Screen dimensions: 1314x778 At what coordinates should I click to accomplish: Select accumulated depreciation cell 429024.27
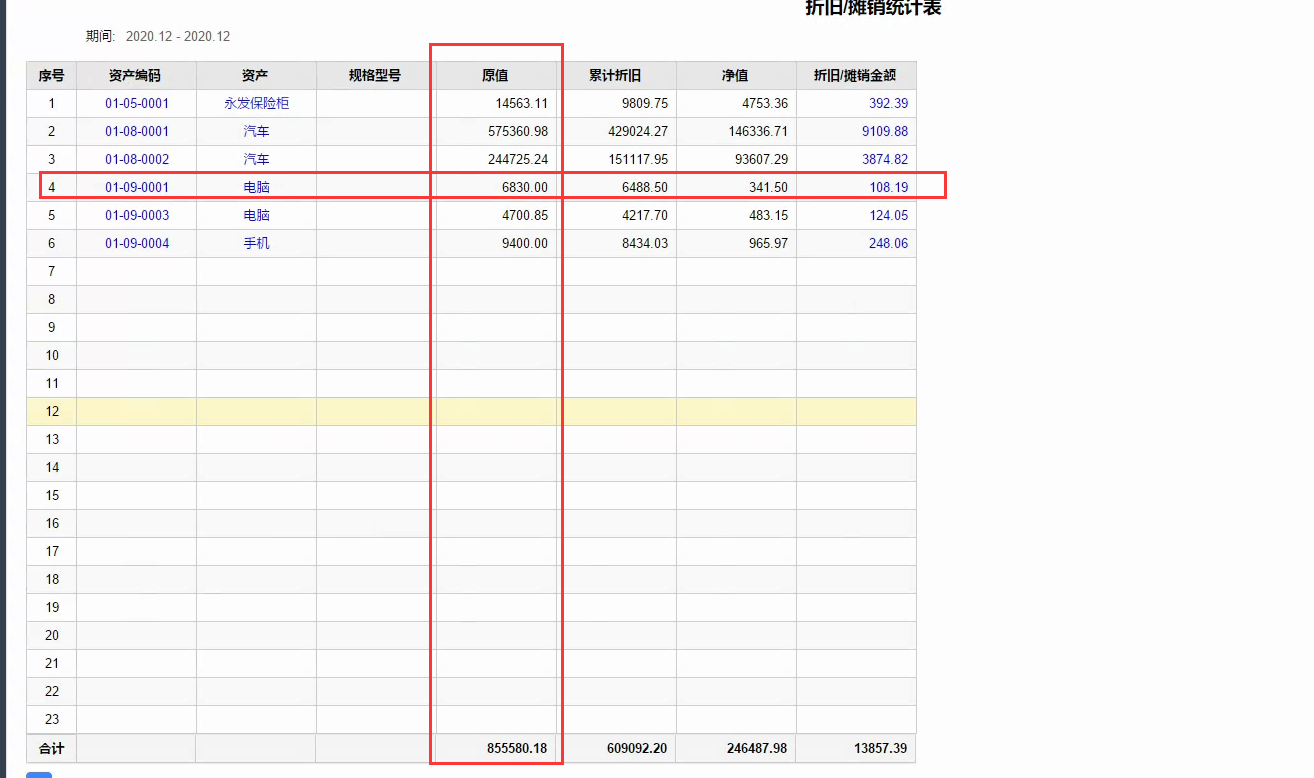(616, 131)
